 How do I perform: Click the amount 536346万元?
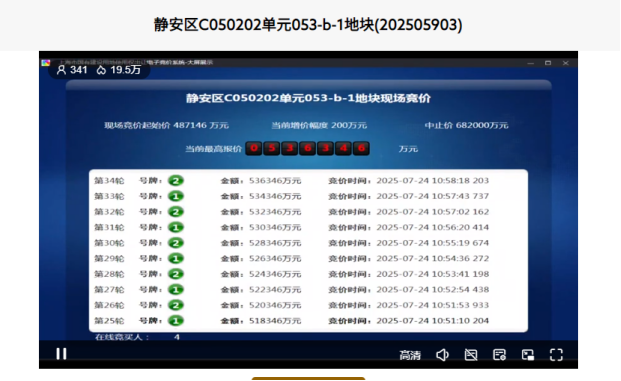click(275, 181)
